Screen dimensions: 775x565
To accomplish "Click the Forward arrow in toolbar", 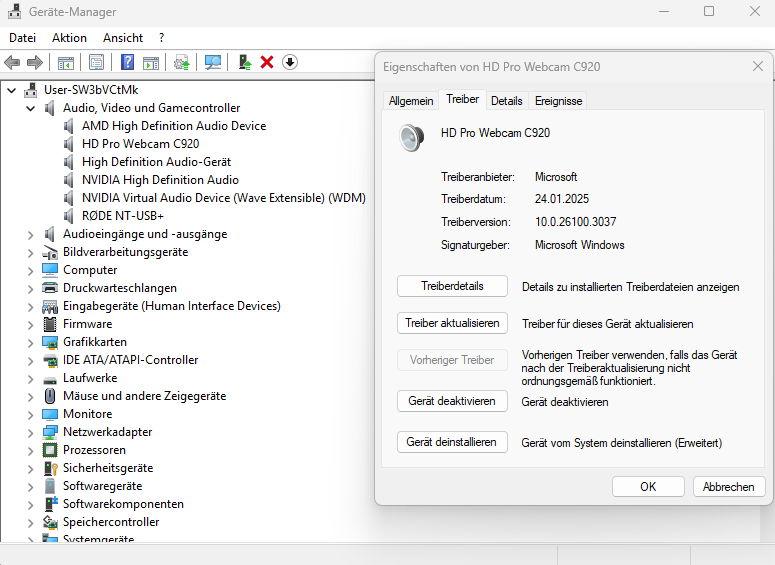I will [35, 63].
